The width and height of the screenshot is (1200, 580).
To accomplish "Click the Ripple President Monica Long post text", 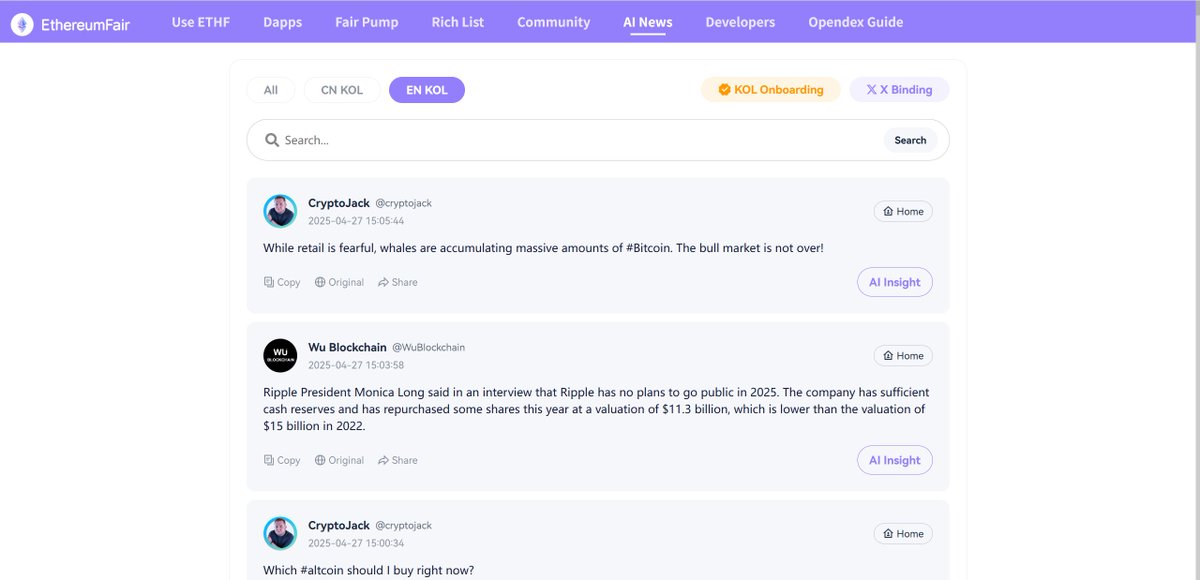I will point(596,409).
